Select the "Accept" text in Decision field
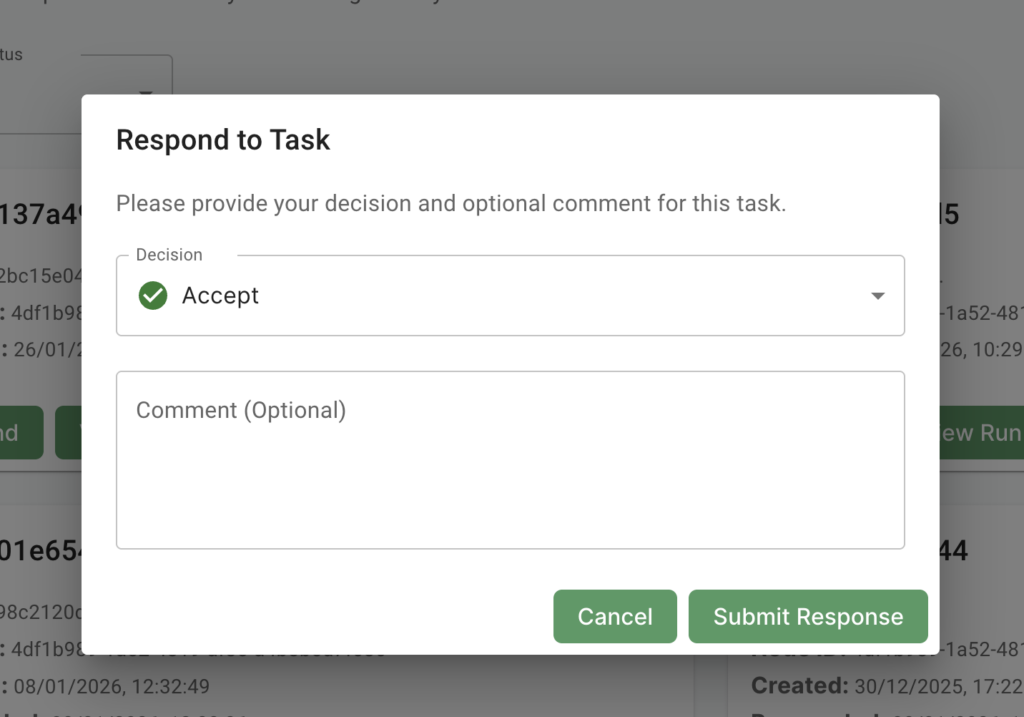This screenshot has height=717, width=1024. point(220,296)
